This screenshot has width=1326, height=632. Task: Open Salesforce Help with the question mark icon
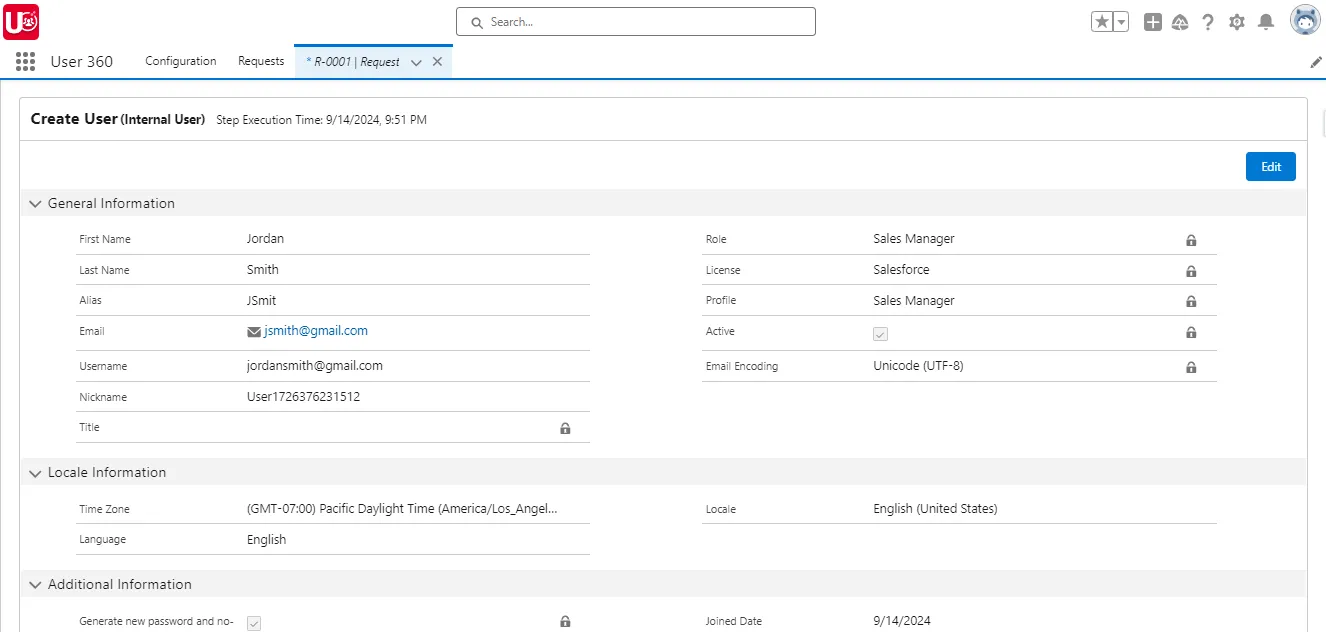click(x=1208, y=21)
